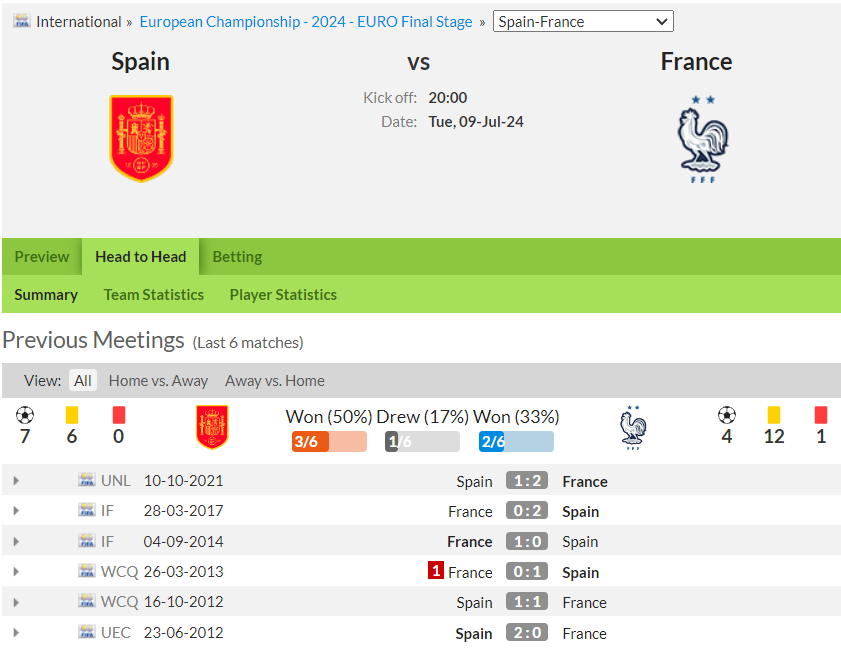This screenshot has height=662, width=841.
Task: Open European Championship 2024 EURO Final Stage link
Action: coord(306,21)
